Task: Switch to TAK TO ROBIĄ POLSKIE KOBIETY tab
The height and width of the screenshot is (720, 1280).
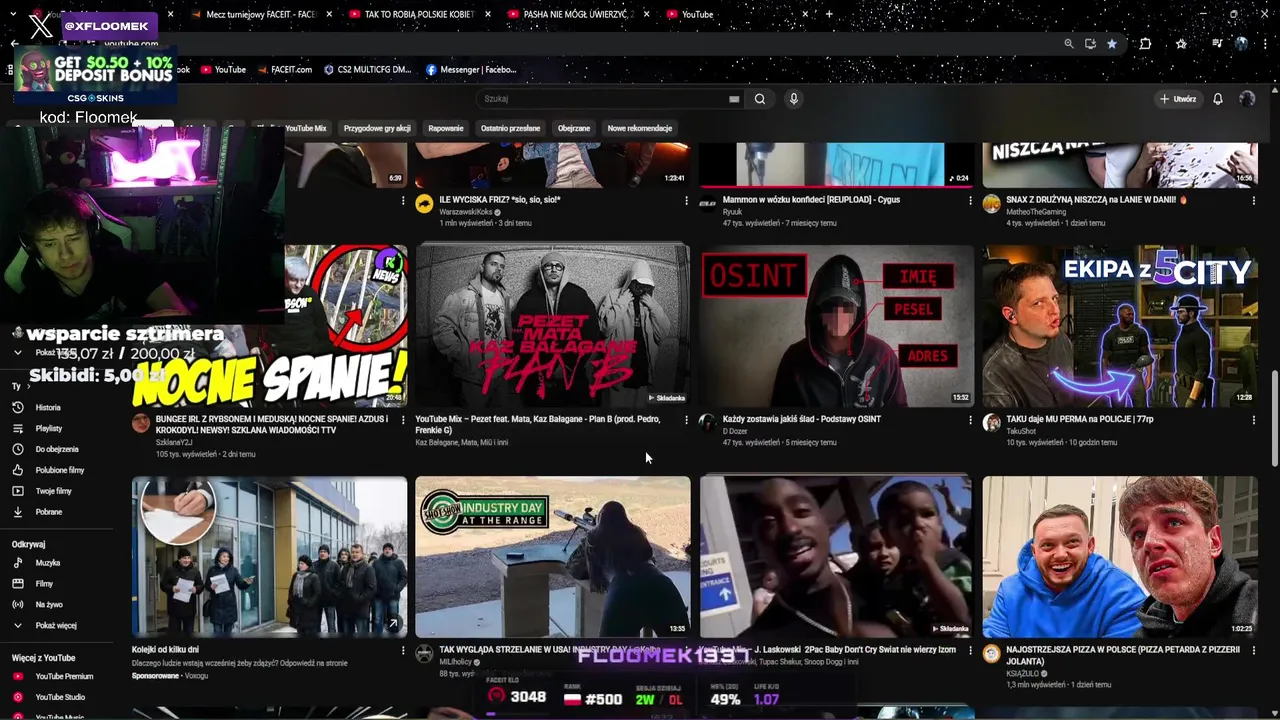Action: click(x=417, y=14)
